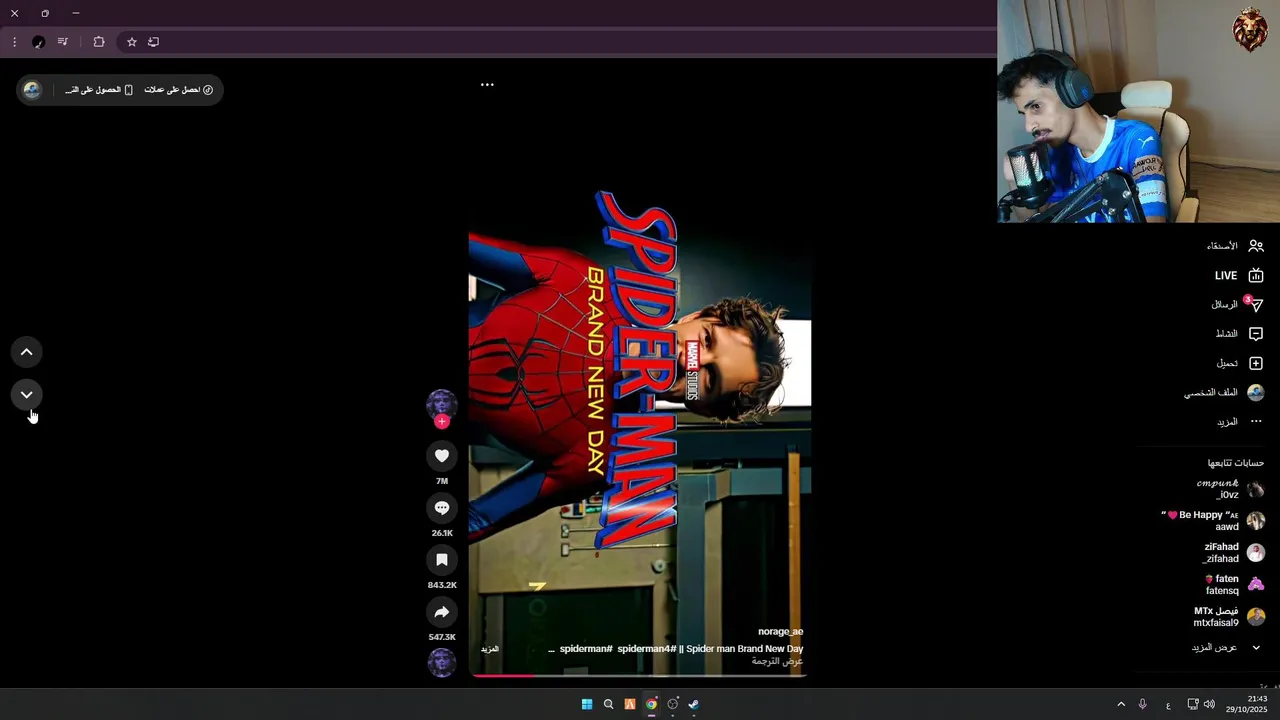Bookmark this page with star icon
Image resolution: width=1280 pixels, height=720 pixels.
[x=131, y=42]
